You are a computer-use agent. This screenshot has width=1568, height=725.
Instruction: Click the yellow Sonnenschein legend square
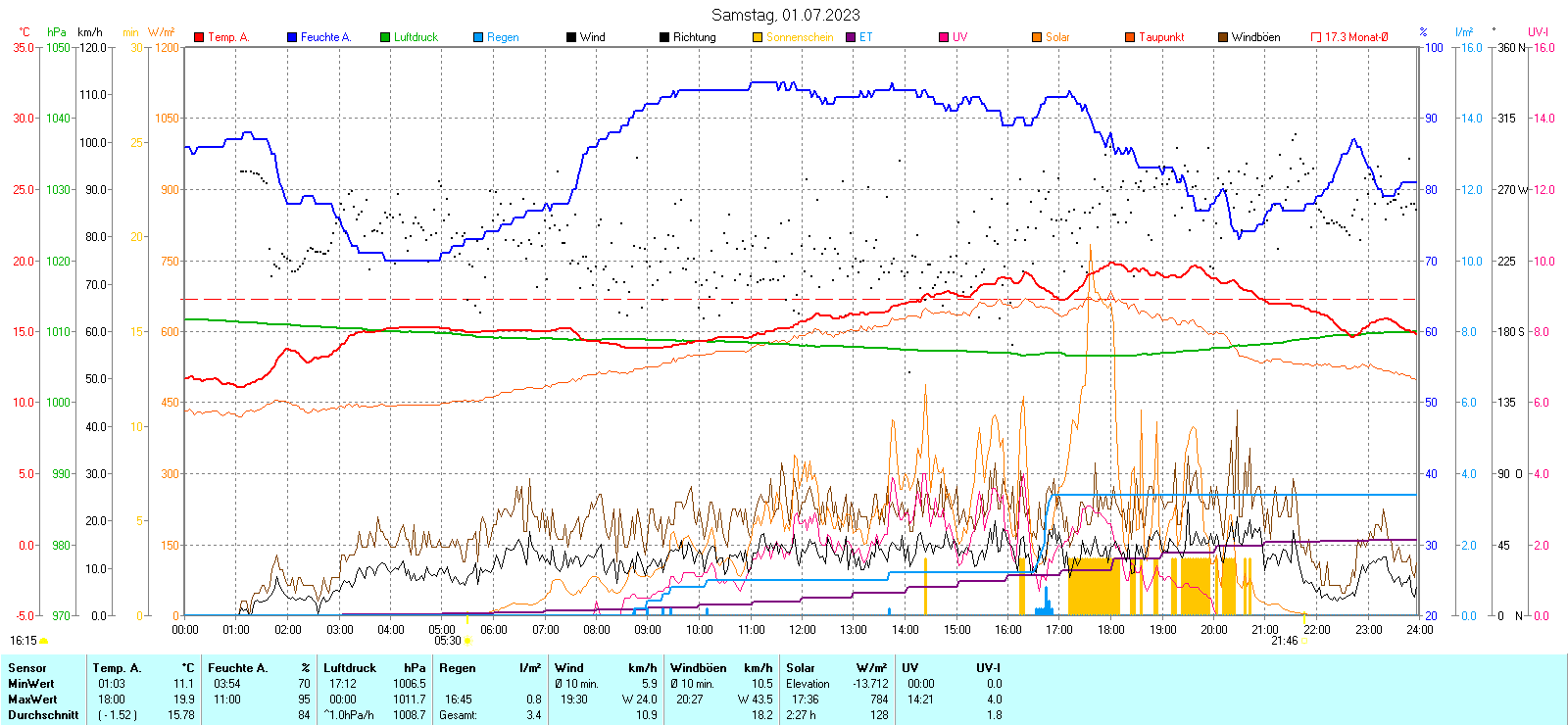tap(758, 37)
